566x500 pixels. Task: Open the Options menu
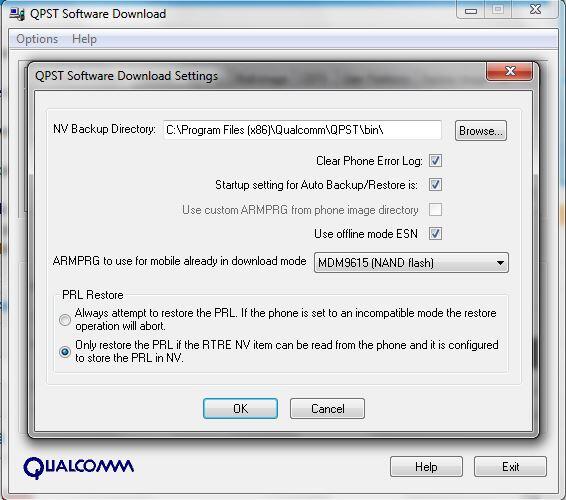[x=37, y=39]
